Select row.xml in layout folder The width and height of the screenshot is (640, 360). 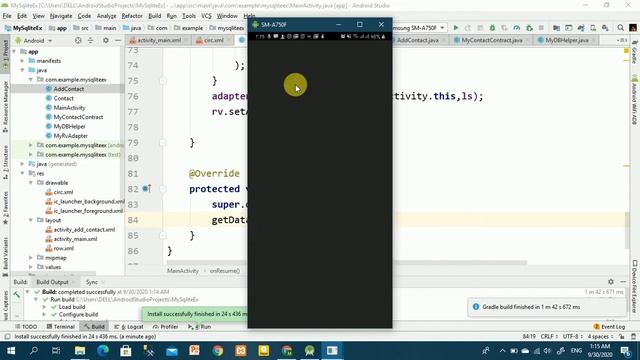[63, 249]
